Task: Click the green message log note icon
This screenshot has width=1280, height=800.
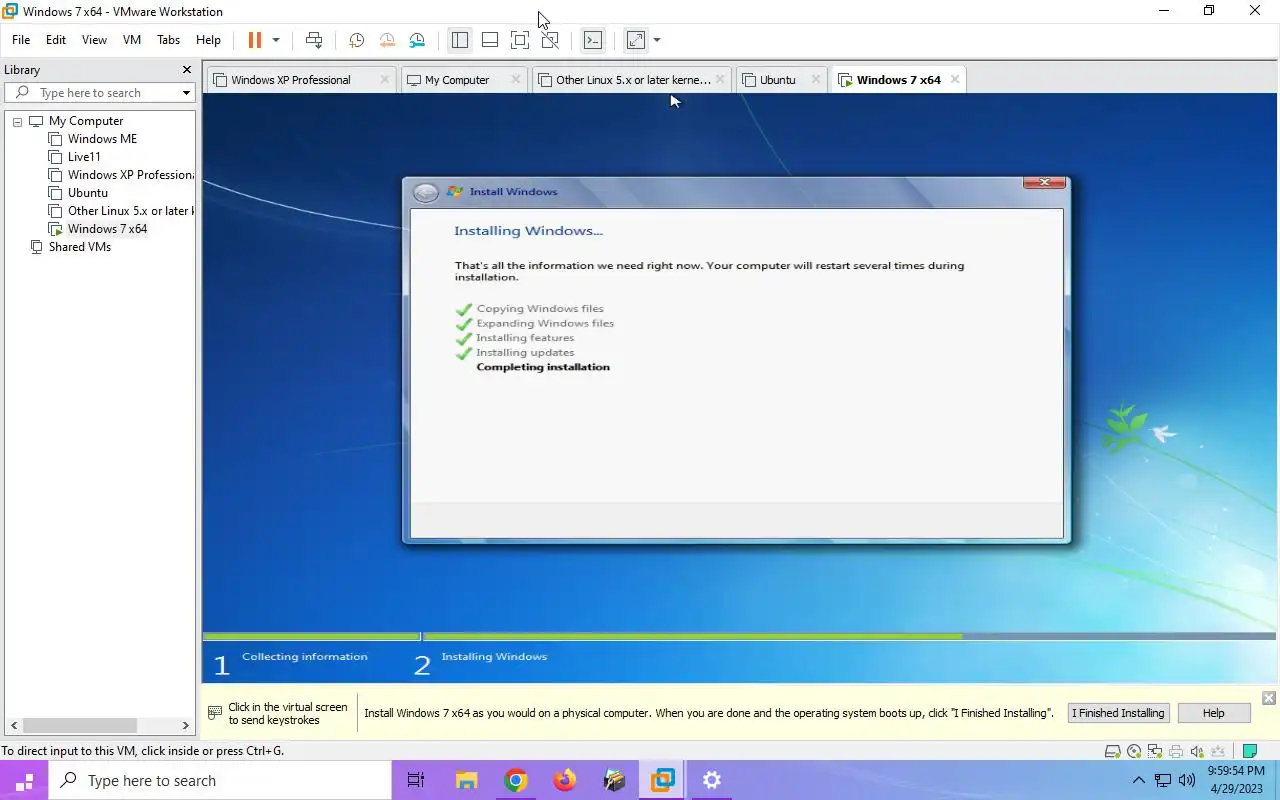Action: (x=1249, y=752)
